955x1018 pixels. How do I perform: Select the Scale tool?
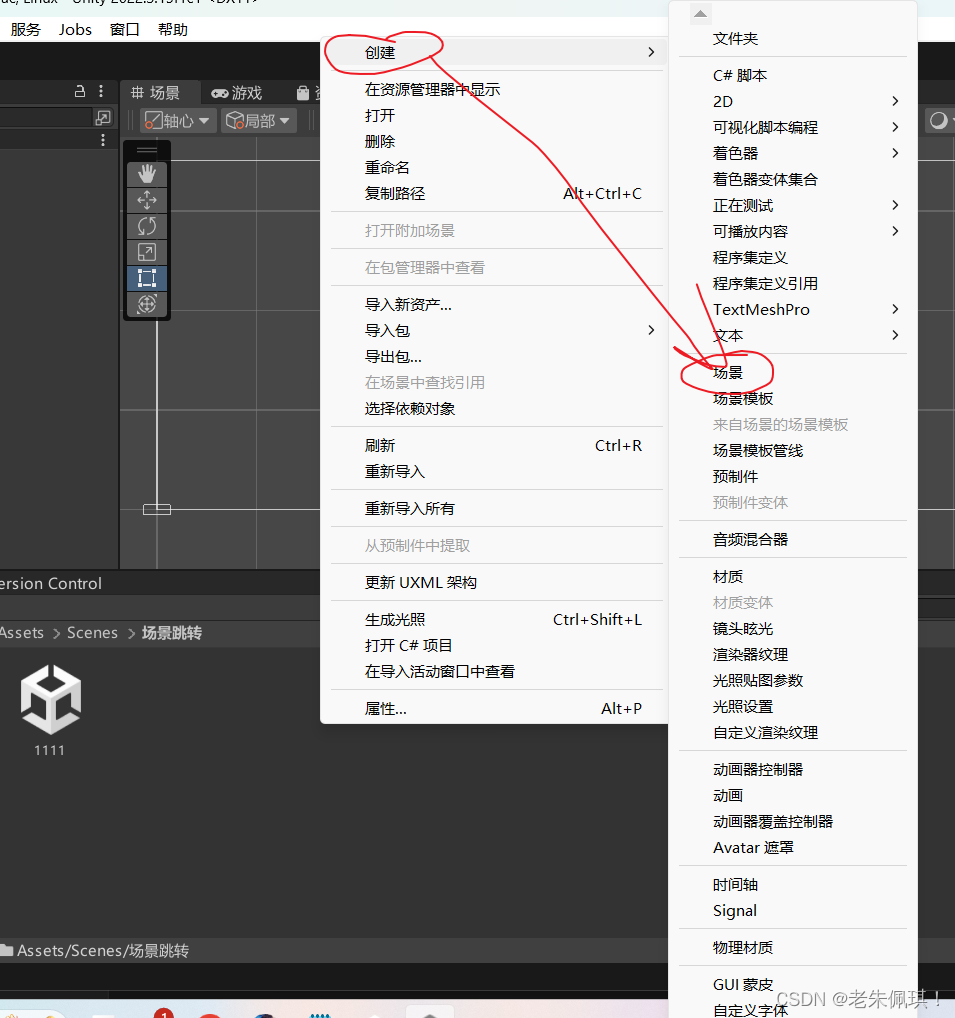pyautogui.click(x=147, y=252)
